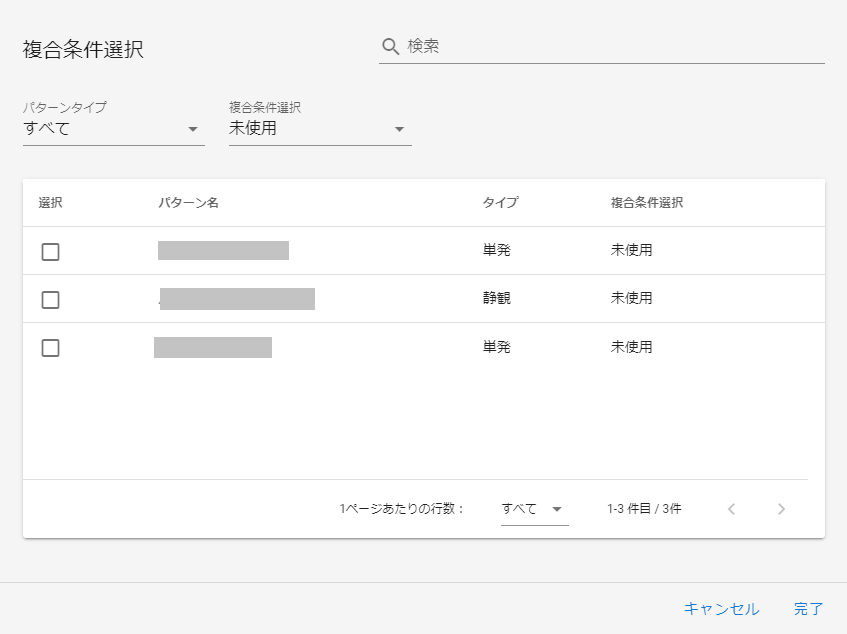Viewport: 847px width, 634px height.
Task: Click the 1-3 件目 / 3件 pagination text
Action: point(644,509)
